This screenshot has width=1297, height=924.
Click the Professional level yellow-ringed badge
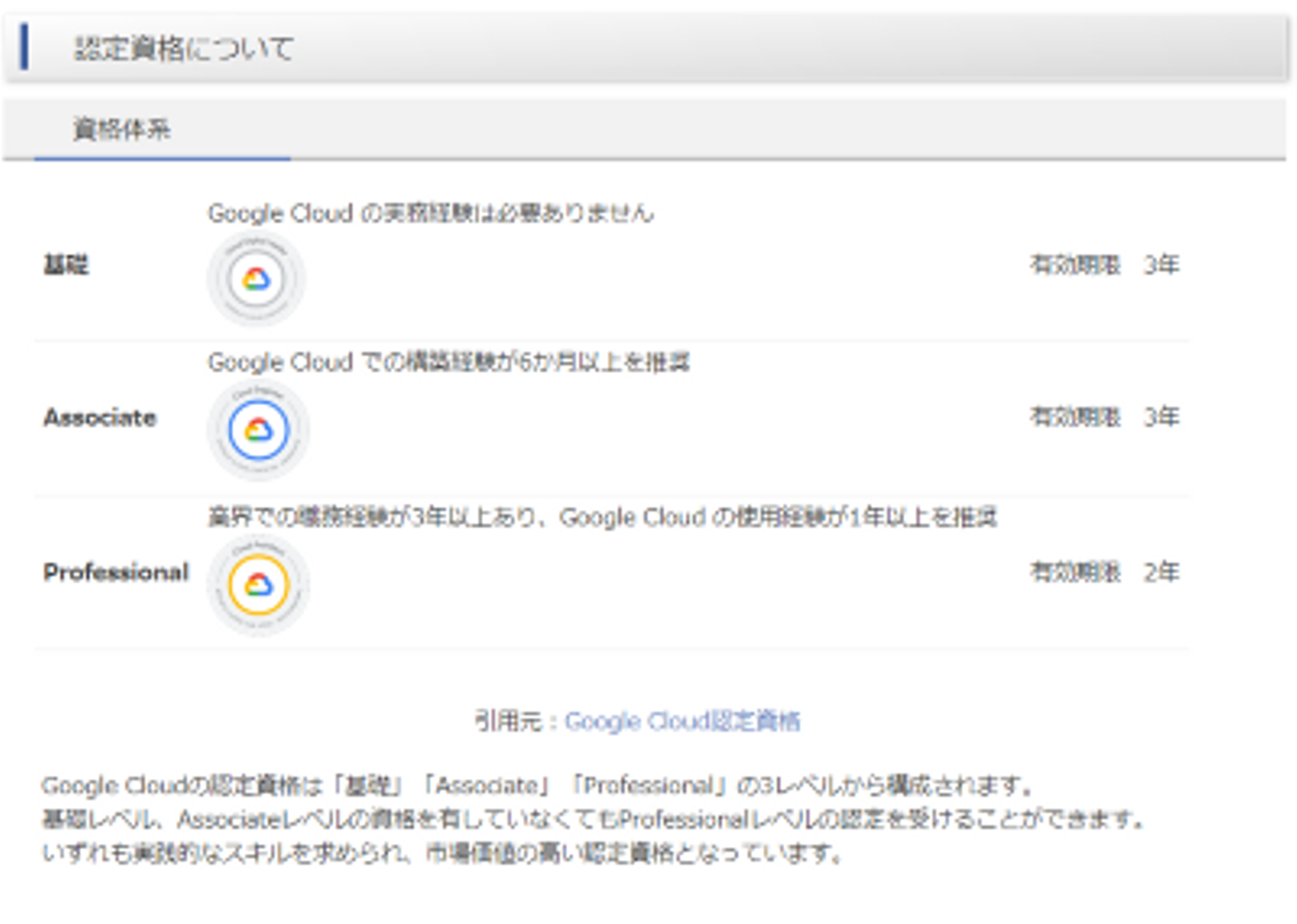[x=258, y=584]
